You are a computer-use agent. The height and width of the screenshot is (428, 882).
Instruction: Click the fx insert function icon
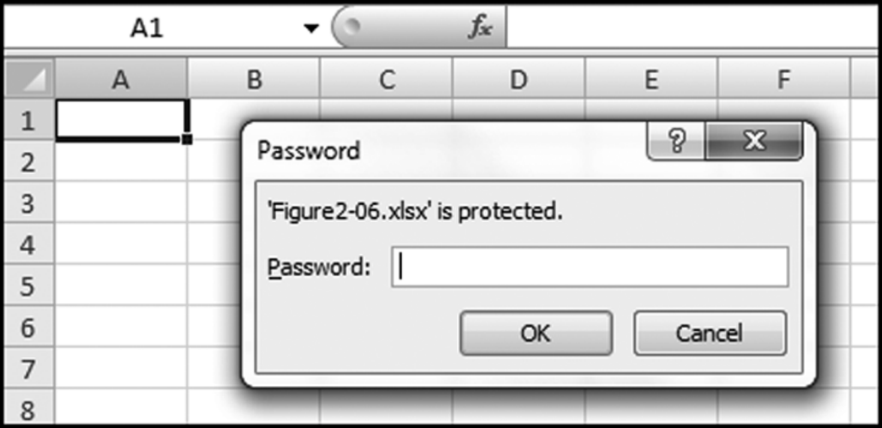[x=480, y=29]
